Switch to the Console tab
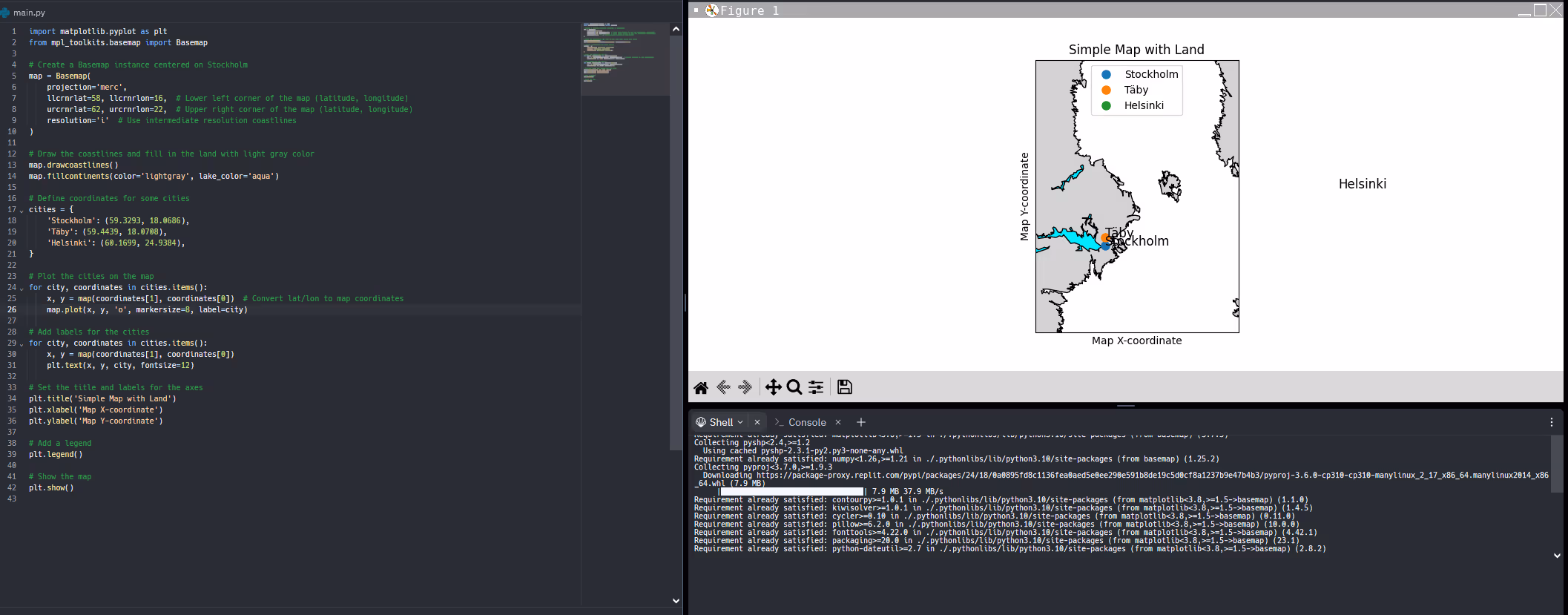Viewport: 1568px width, 615px height. tap(806, 422)
